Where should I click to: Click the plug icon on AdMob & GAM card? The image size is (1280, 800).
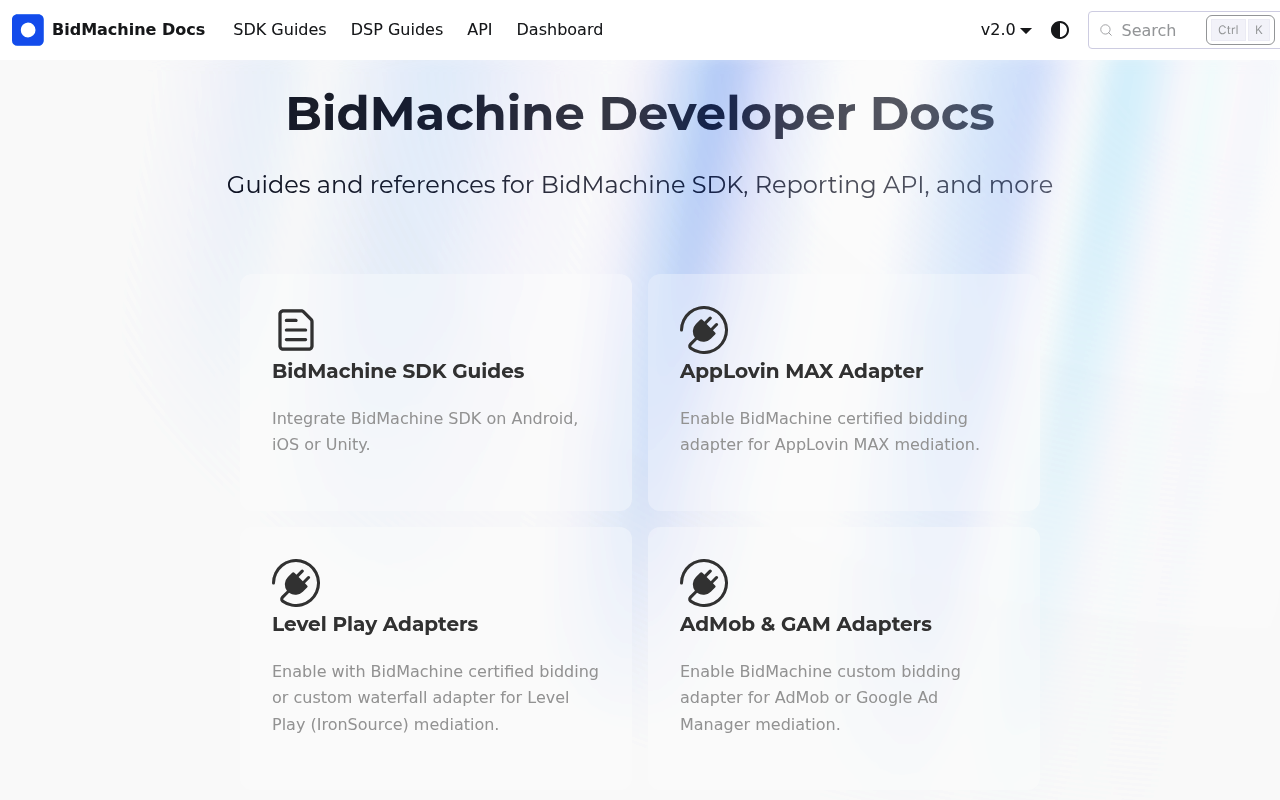704,583
